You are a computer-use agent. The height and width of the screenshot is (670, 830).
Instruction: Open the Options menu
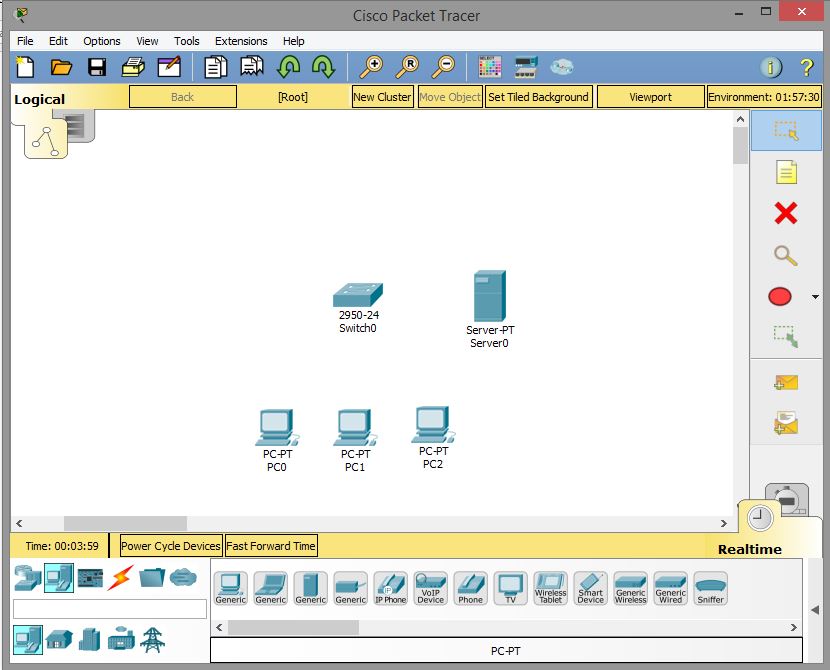click(x=102, y=41)
